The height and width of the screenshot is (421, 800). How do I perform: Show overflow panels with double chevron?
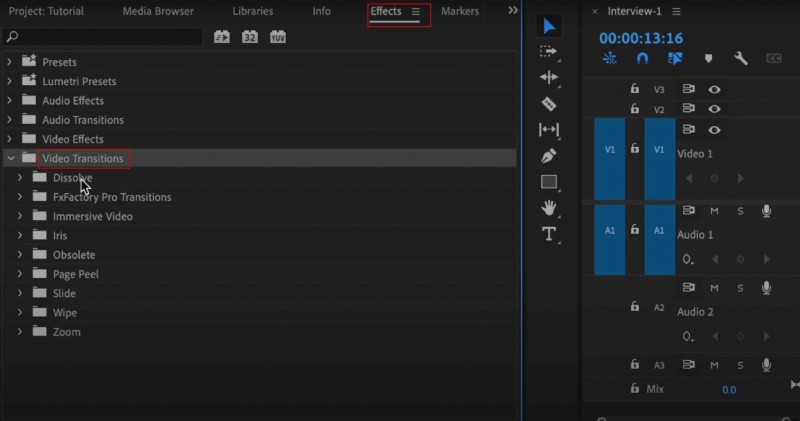pos(513,10)
